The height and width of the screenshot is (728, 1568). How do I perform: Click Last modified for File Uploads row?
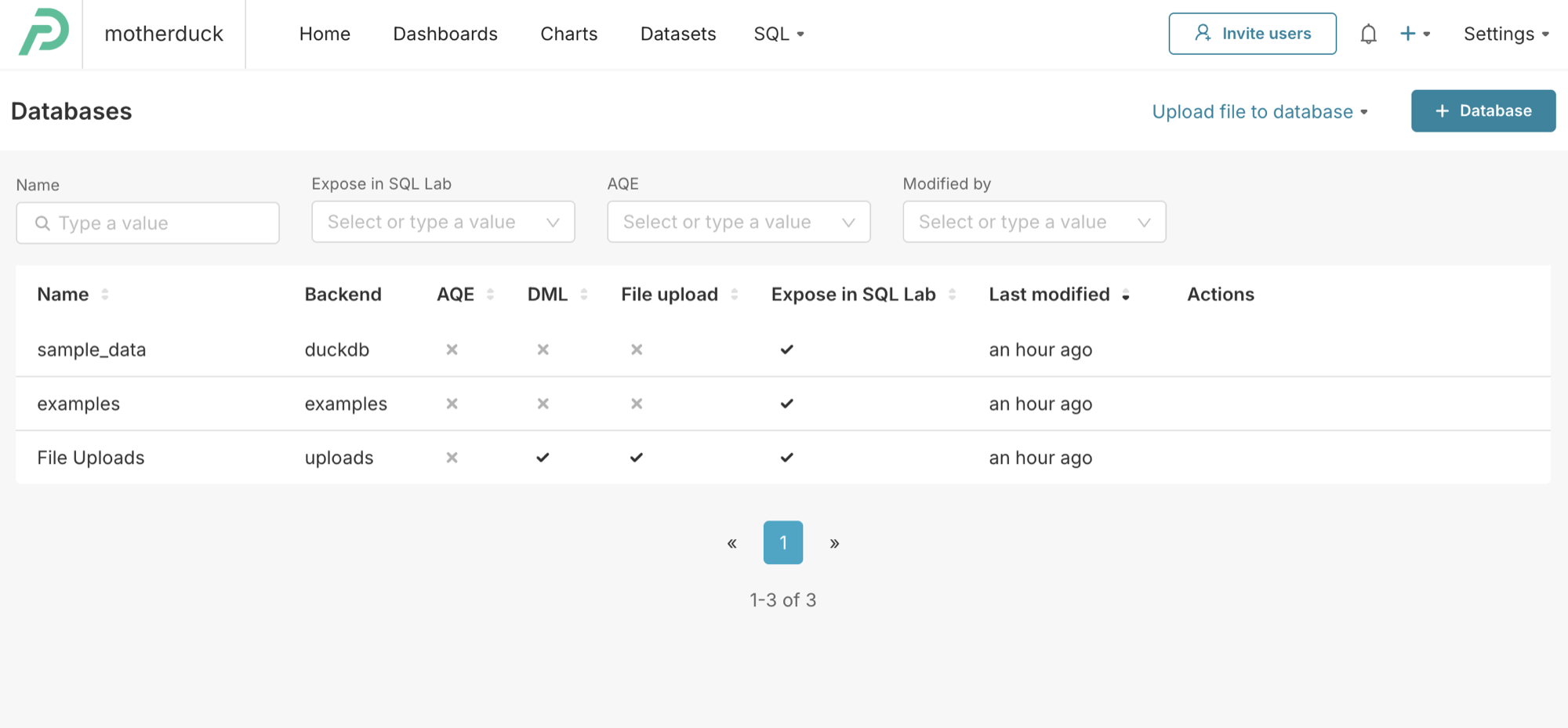pyautogui.click(x=1040, y=458)
